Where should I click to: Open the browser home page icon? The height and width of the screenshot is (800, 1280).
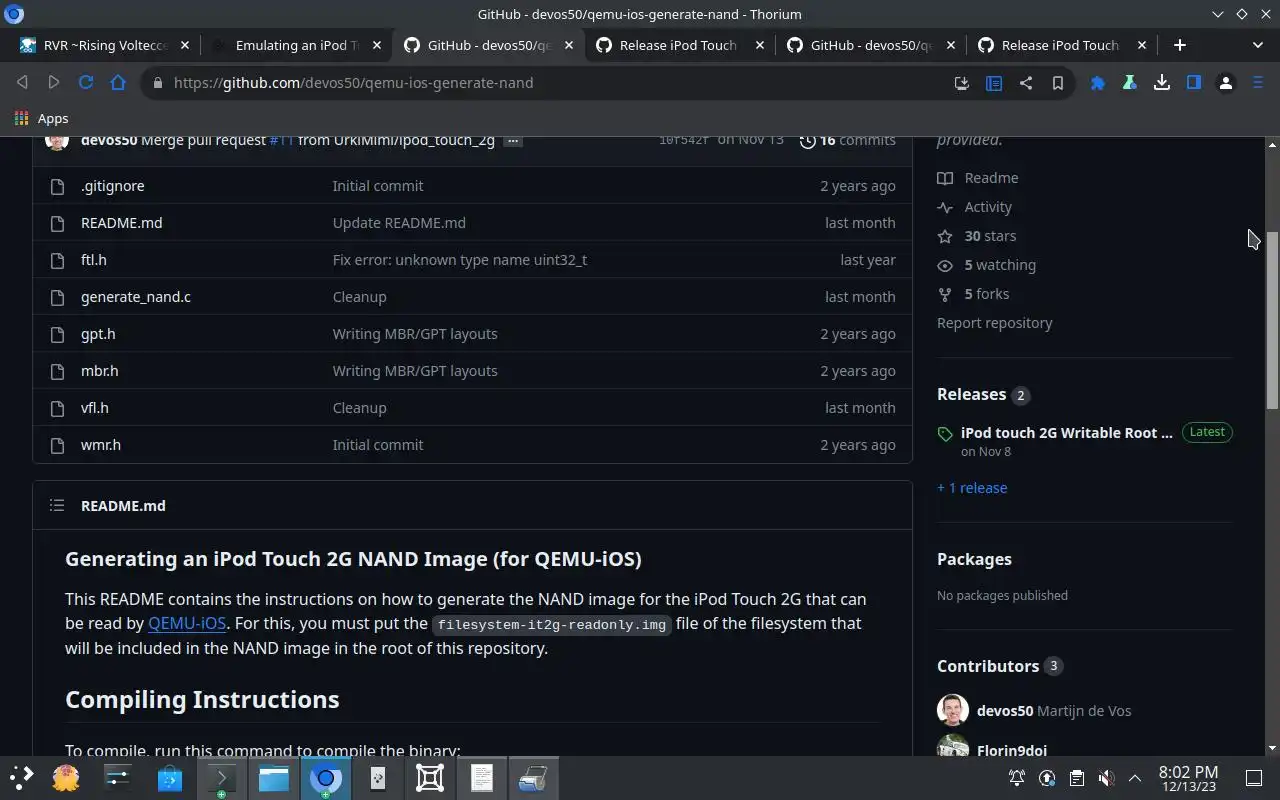coord(118,83)
